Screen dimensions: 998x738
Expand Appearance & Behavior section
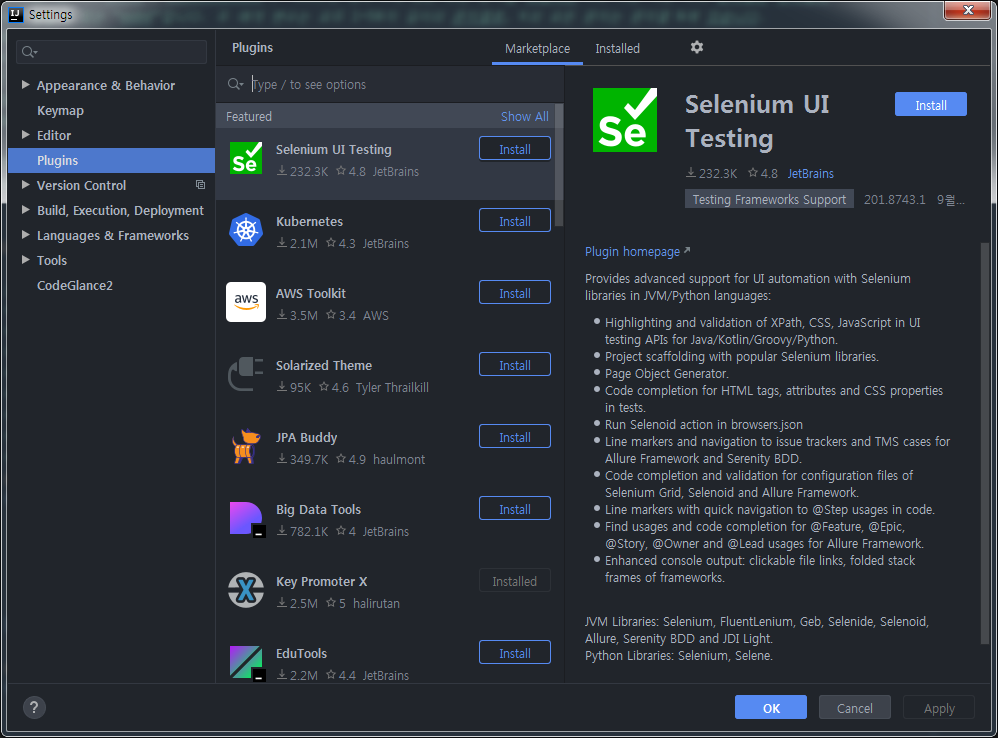tap(25, 85)
